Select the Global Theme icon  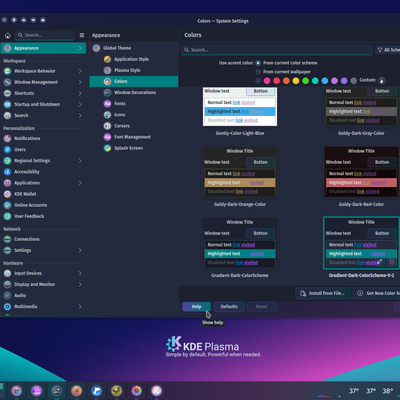click(96, 48)
